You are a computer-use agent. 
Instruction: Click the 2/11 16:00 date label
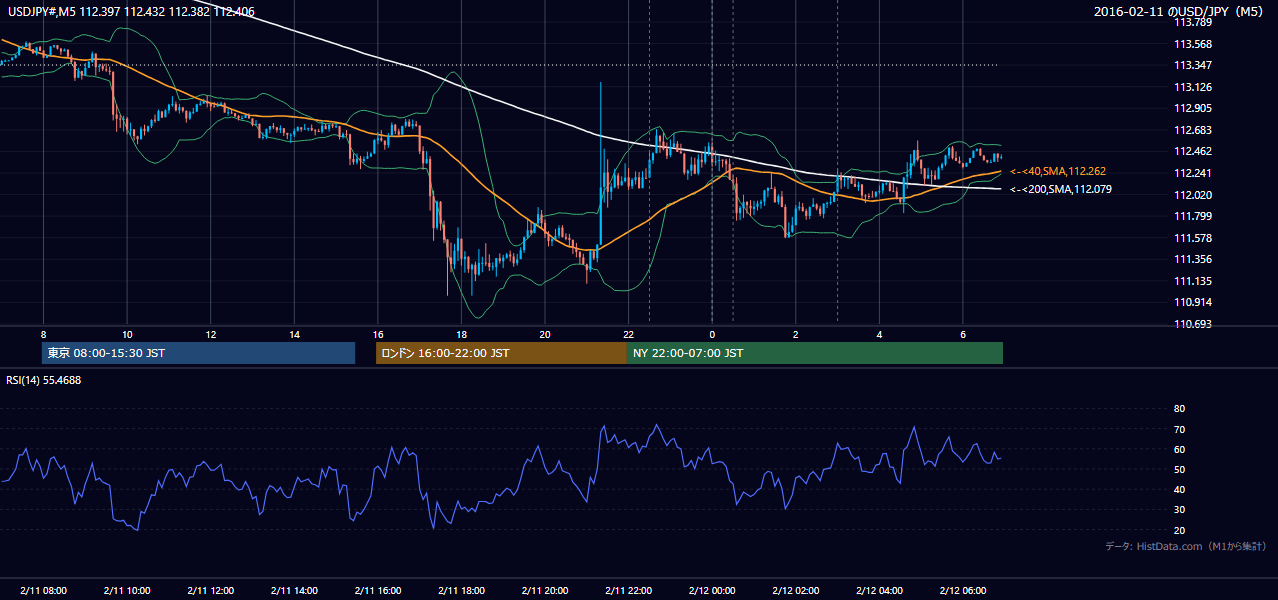[377, 591]
